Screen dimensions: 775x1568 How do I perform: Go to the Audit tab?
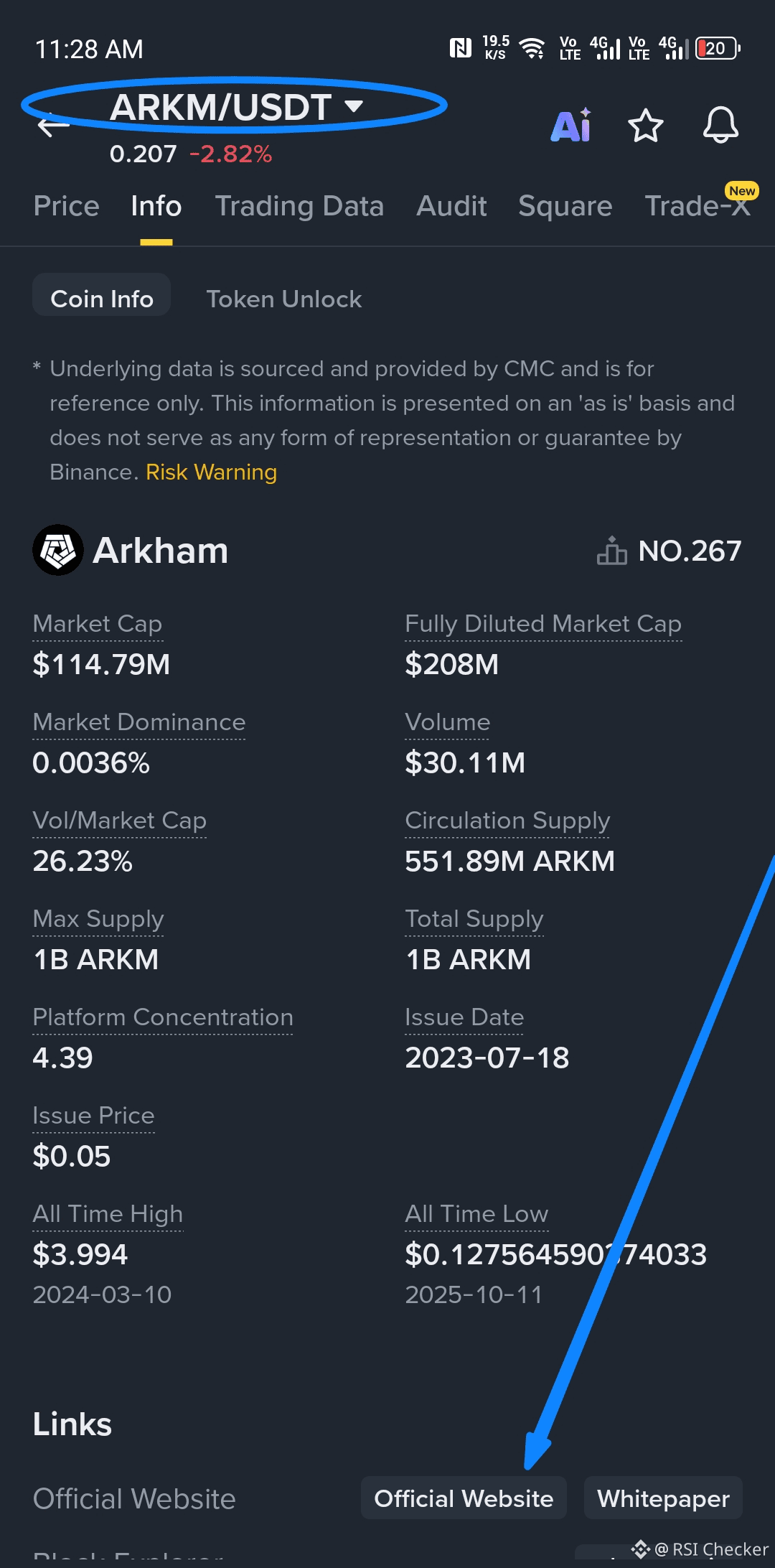pos(451,206)
